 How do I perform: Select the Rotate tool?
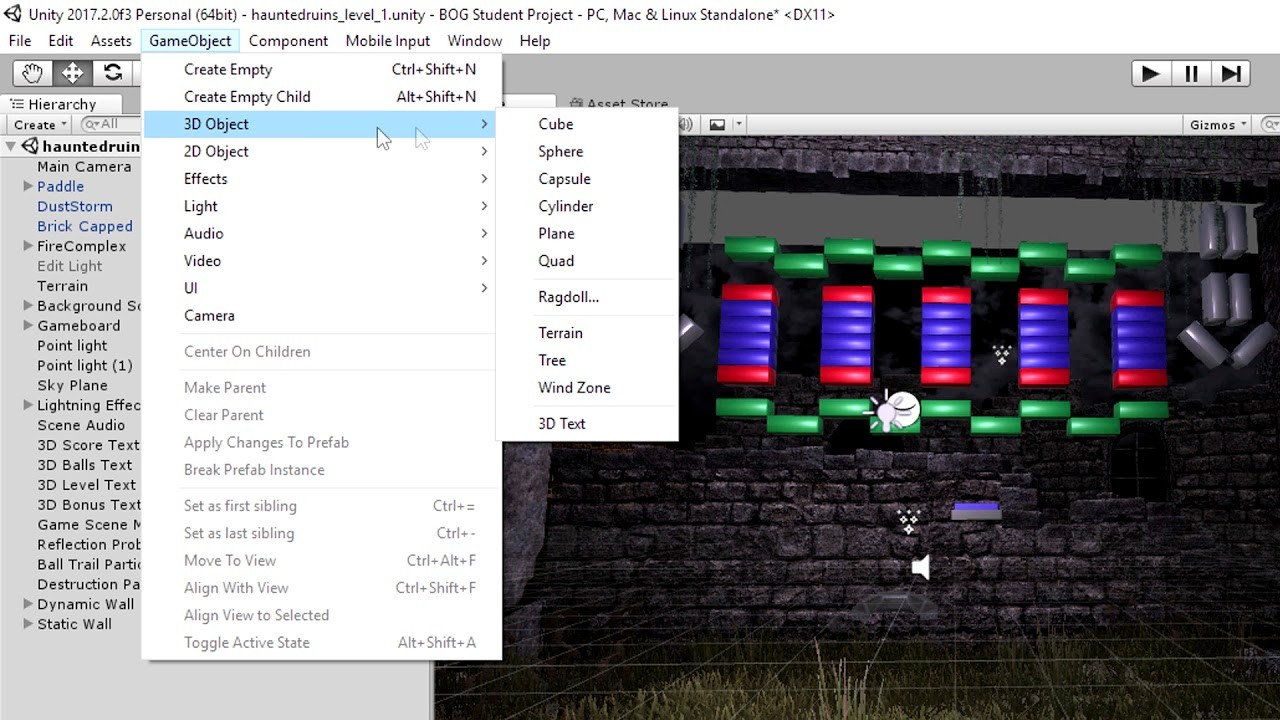113,73
